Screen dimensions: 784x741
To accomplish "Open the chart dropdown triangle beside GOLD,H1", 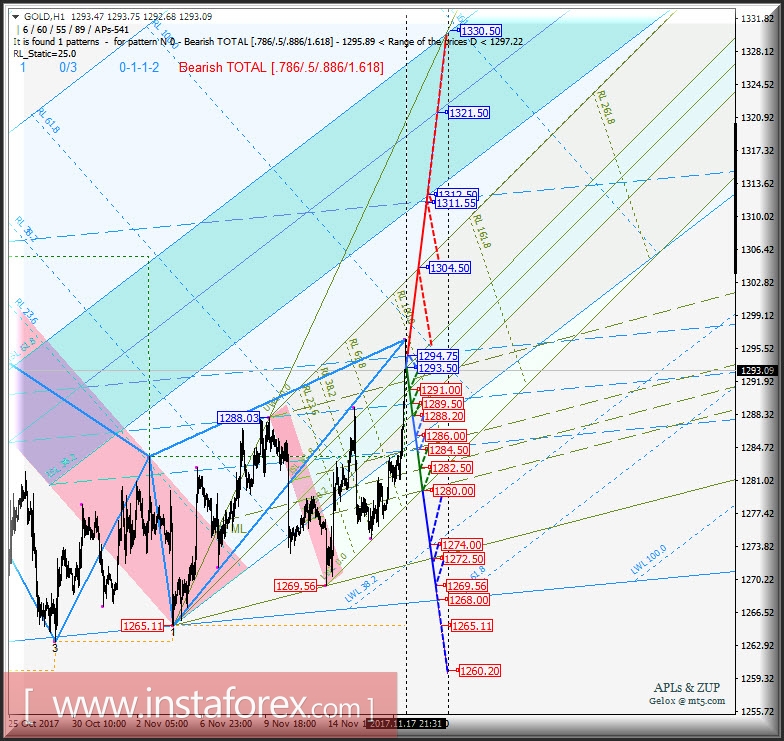I will [x=16, y=17].
